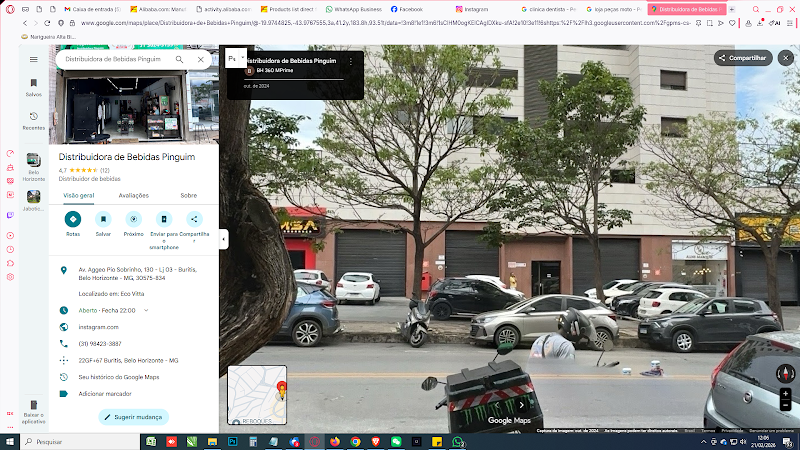Screen dimensions: 800x450
Task: Open Recentes history in sidebar
Action: (x=34, y=118)
